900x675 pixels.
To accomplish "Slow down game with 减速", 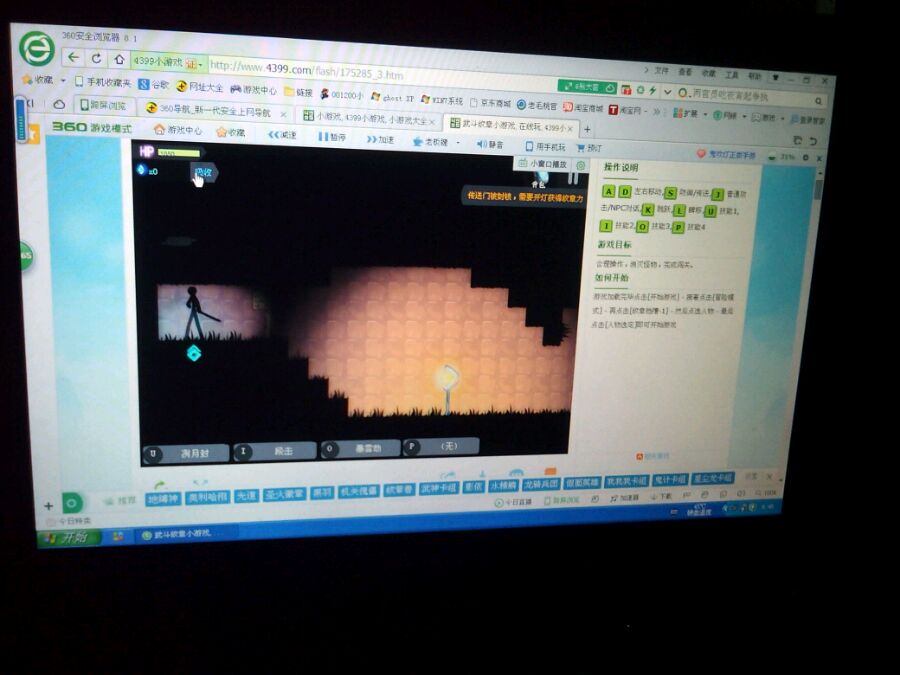I will point(282,135).
